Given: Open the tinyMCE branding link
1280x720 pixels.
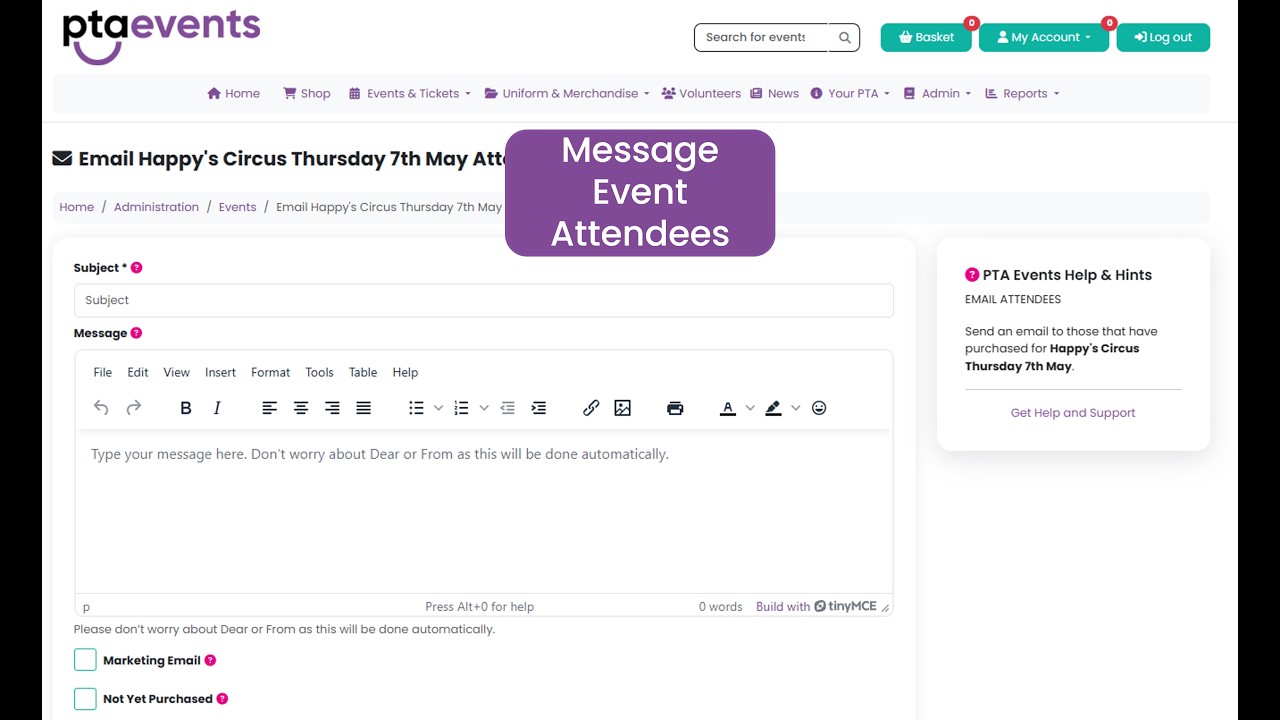Looking at the screenshot, I should pyautogui.click(x=816, y=606).
